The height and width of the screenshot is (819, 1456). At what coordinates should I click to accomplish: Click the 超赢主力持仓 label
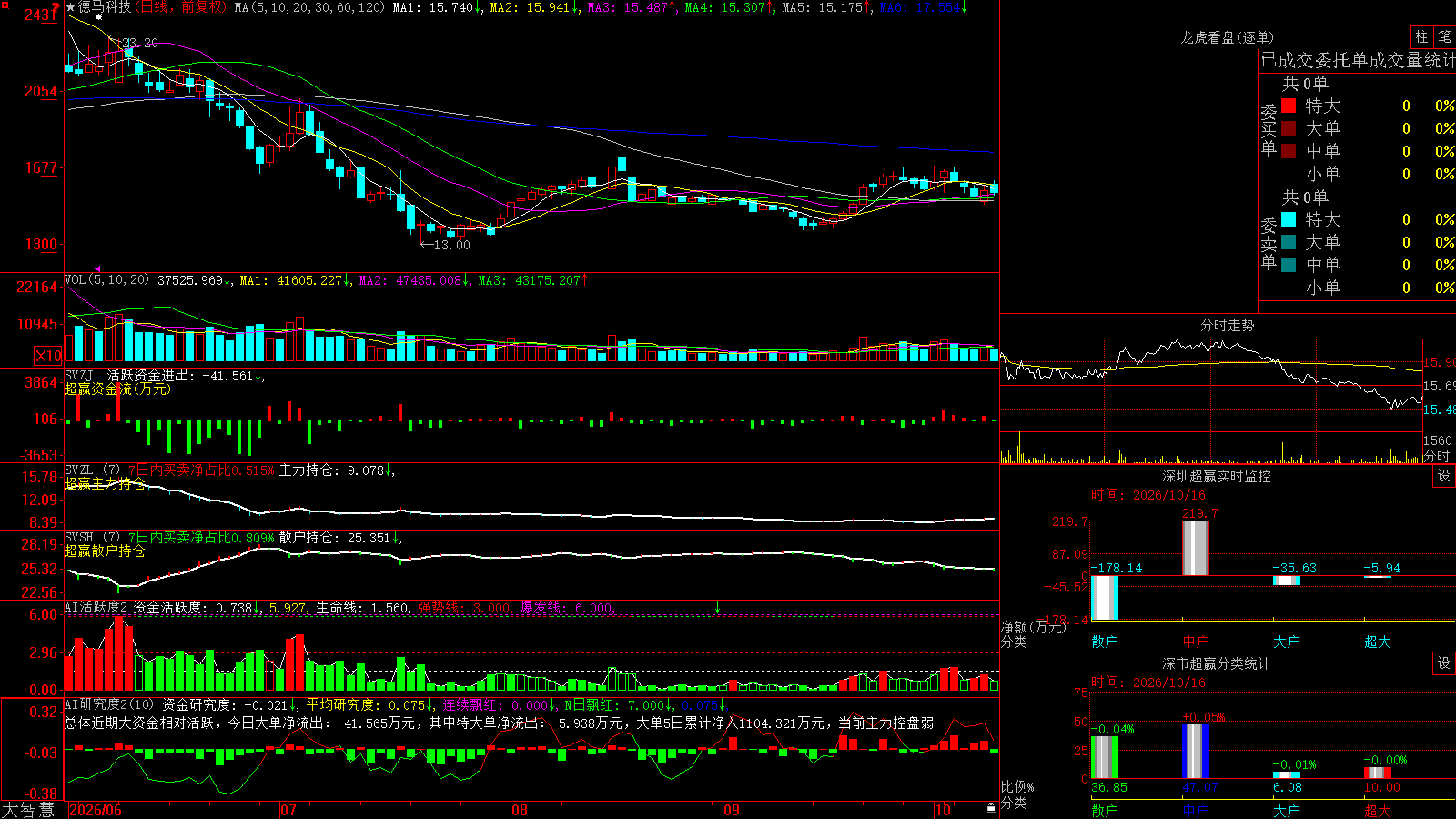(105, 483)
